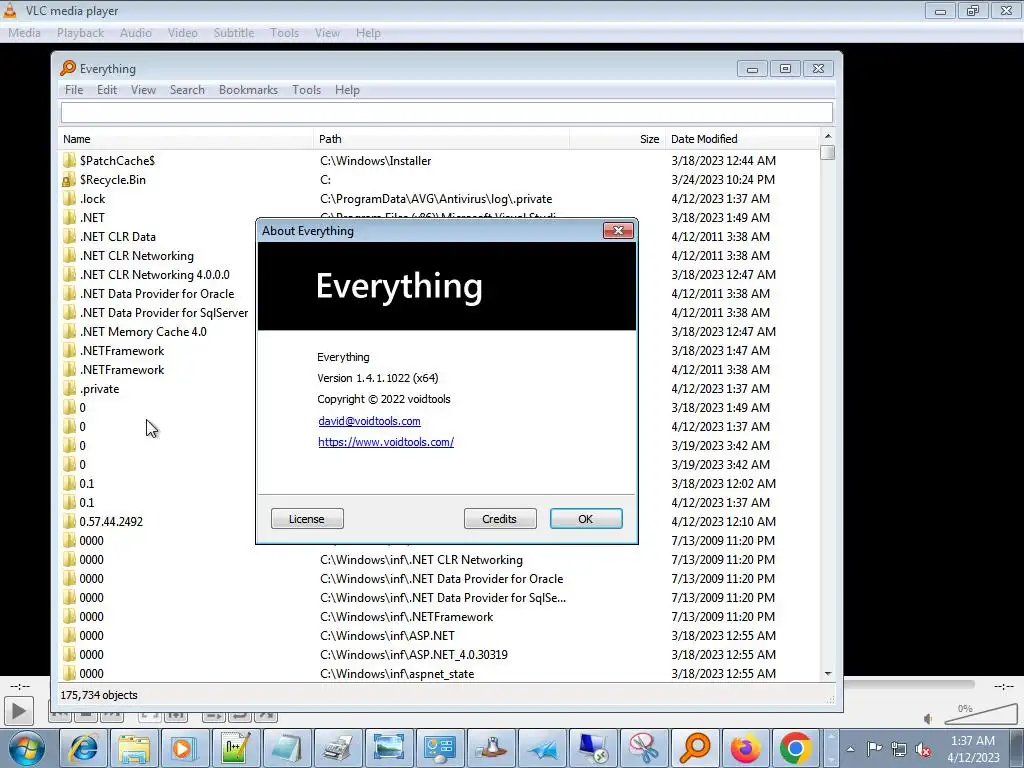1024x768 pixels.
Task: Open Everything Edit menu
Action: pyautogui.click(x=107, y=89)
